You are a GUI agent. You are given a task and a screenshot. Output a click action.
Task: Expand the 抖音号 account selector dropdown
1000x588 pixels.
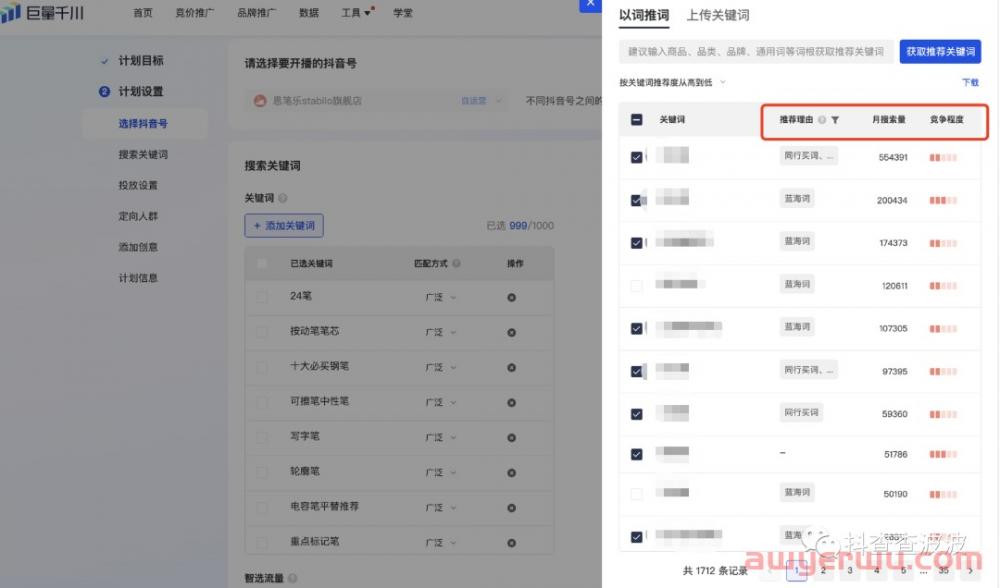(x=377, y=101)
